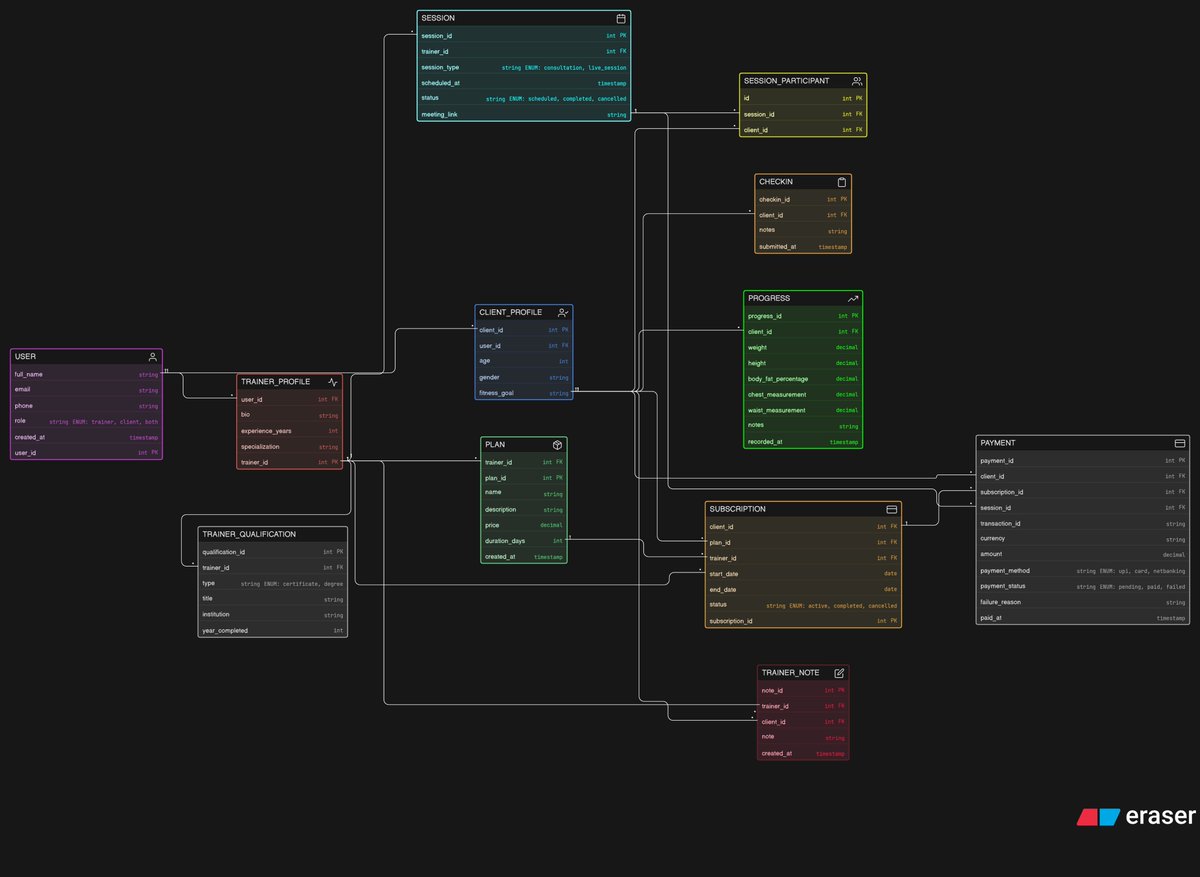The height and width of the screenshot is (877, 1200).
Task: Click the person icon in USER header
Action: (x=152, y=357)
